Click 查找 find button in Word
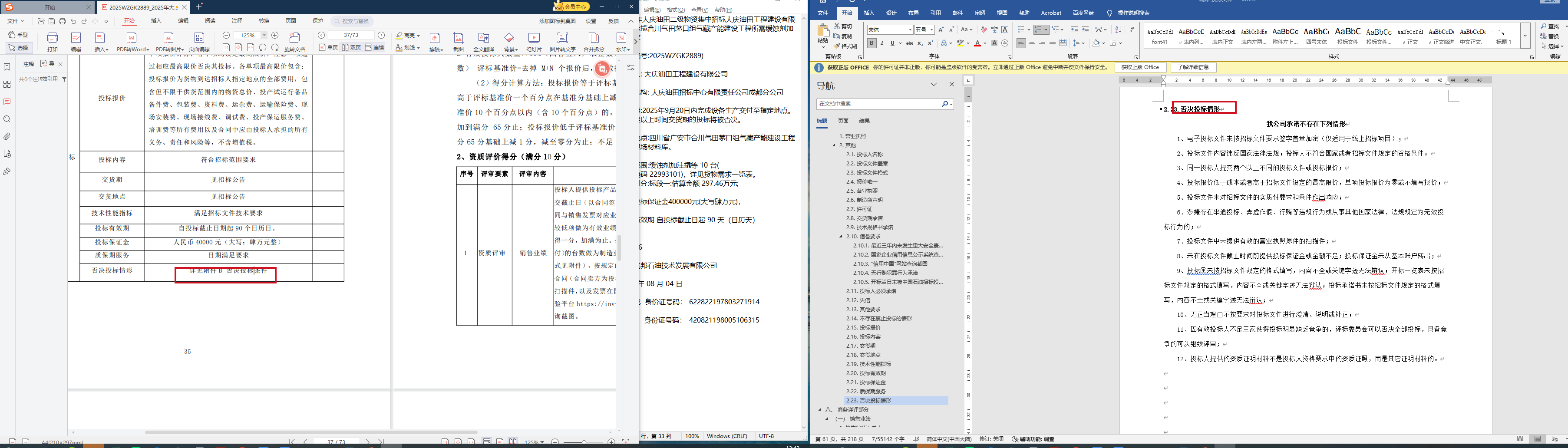 (x=1550, y=26)
